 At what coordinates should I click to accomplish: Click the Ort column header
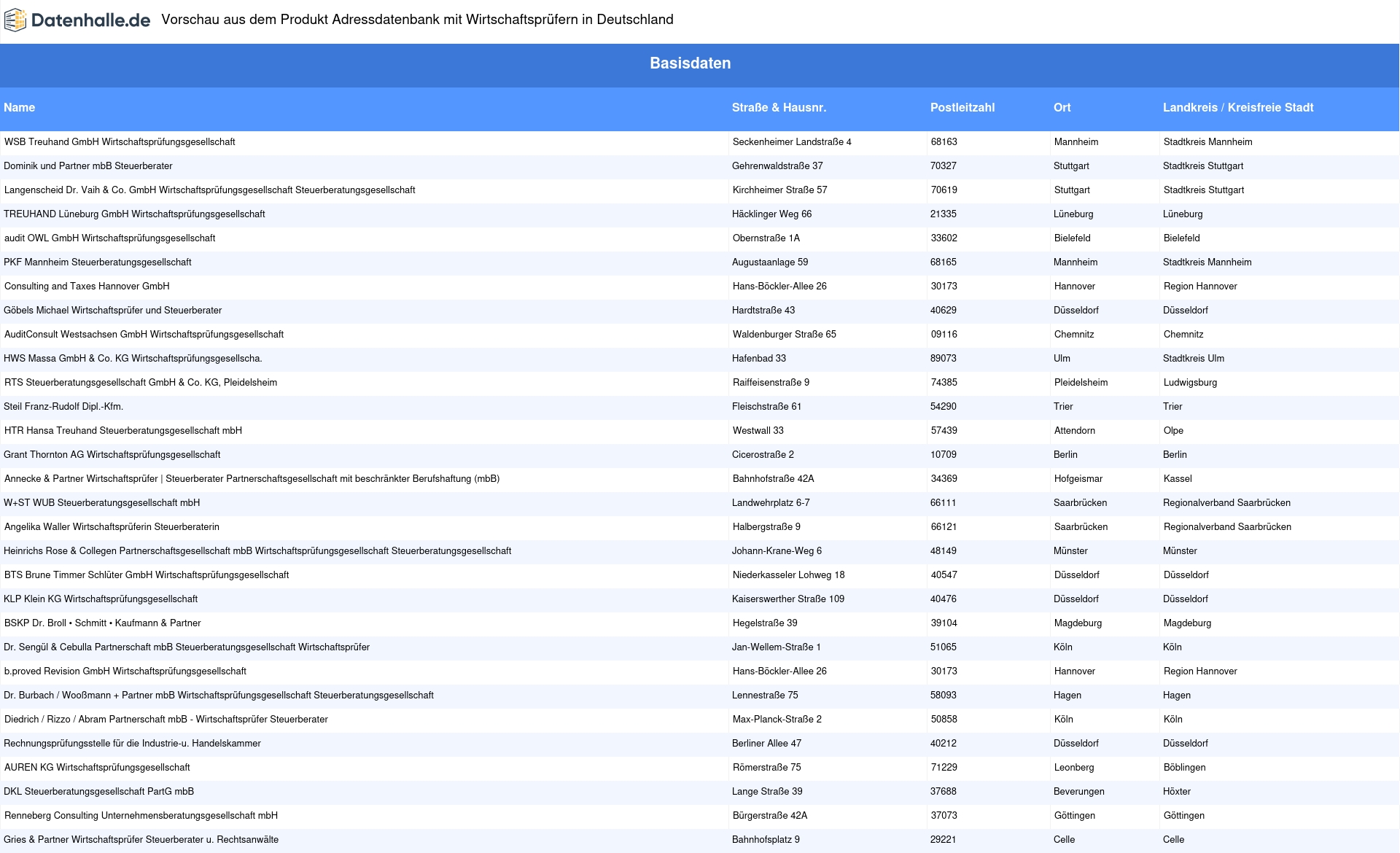coord(1062,108)
